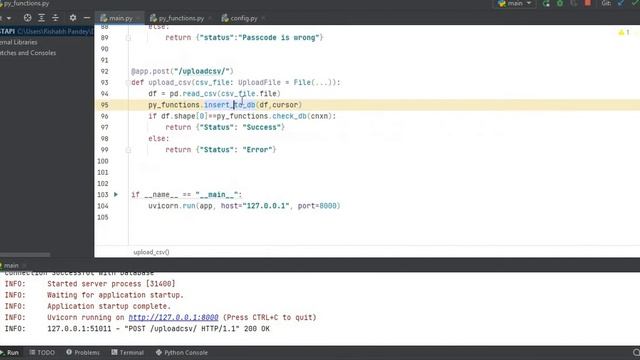Image resolution: width=640 pixels, height=360 pixels.
Task: Select External Libraries in project tree
Action: pyautogui.click(x=18, y=42)
